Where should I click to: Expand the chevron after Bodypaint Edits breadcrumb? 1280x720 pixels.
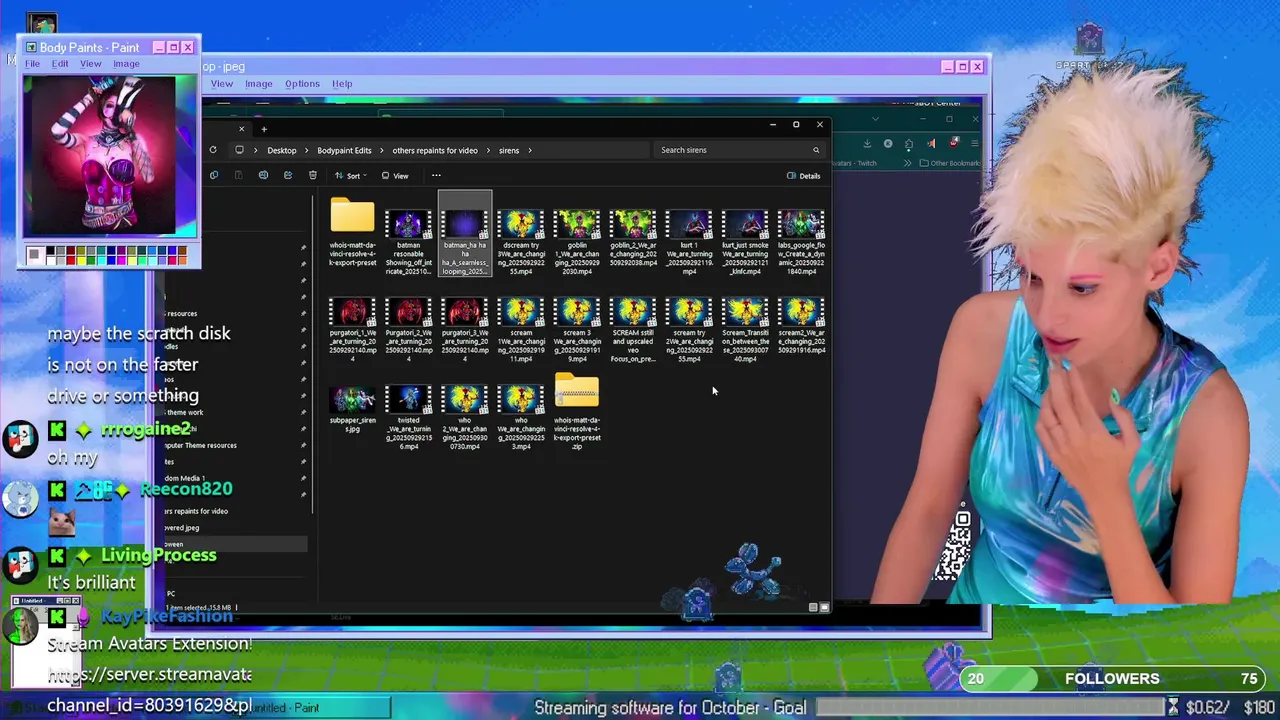[382, 150]
